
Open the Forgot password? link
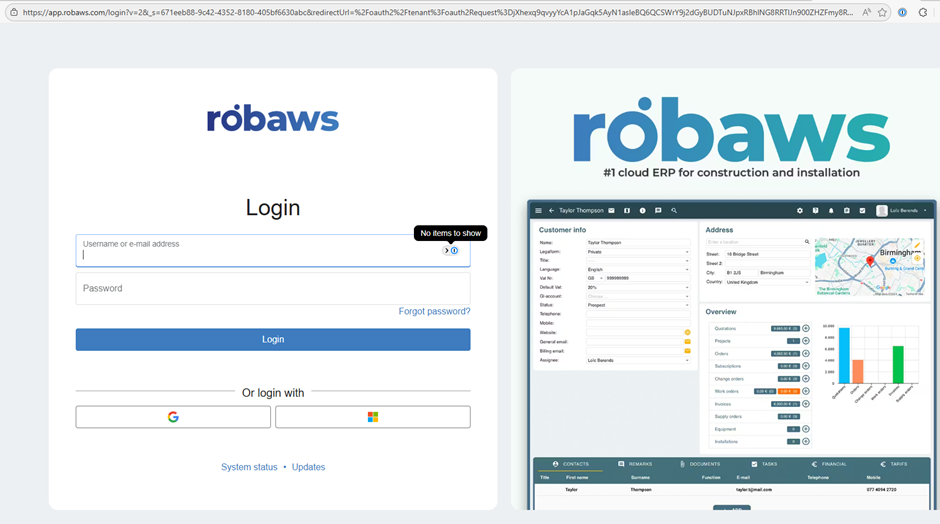(434, 311)
